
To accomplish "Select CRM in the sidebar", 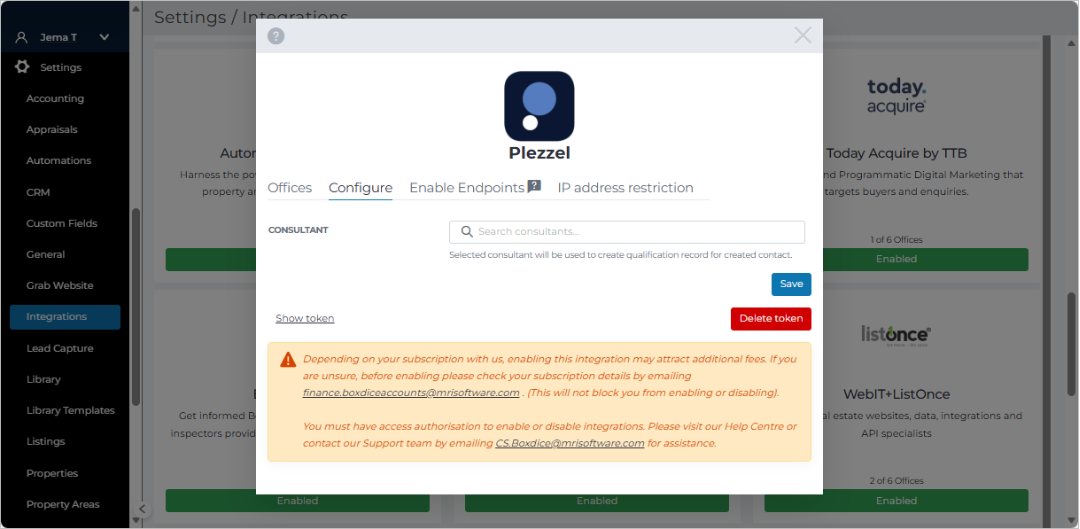I will click(38, 192).
